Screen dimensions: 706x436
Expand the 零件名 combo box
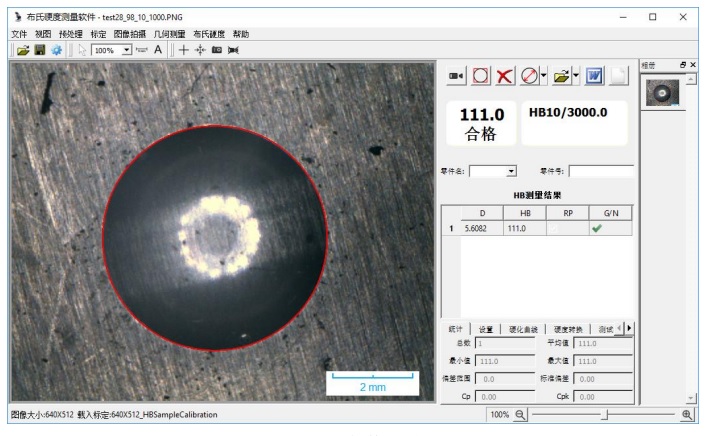click(511, 171)
